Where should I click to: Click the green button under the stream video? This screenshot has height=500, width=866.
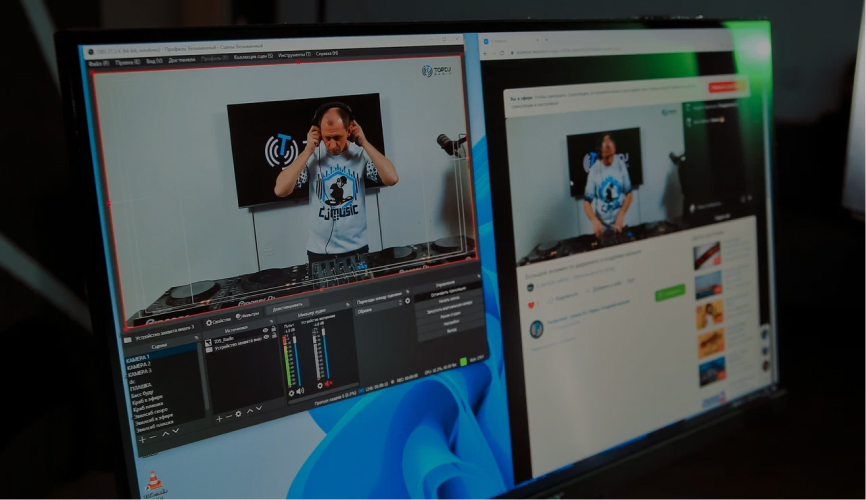click(x=669, y=293)
